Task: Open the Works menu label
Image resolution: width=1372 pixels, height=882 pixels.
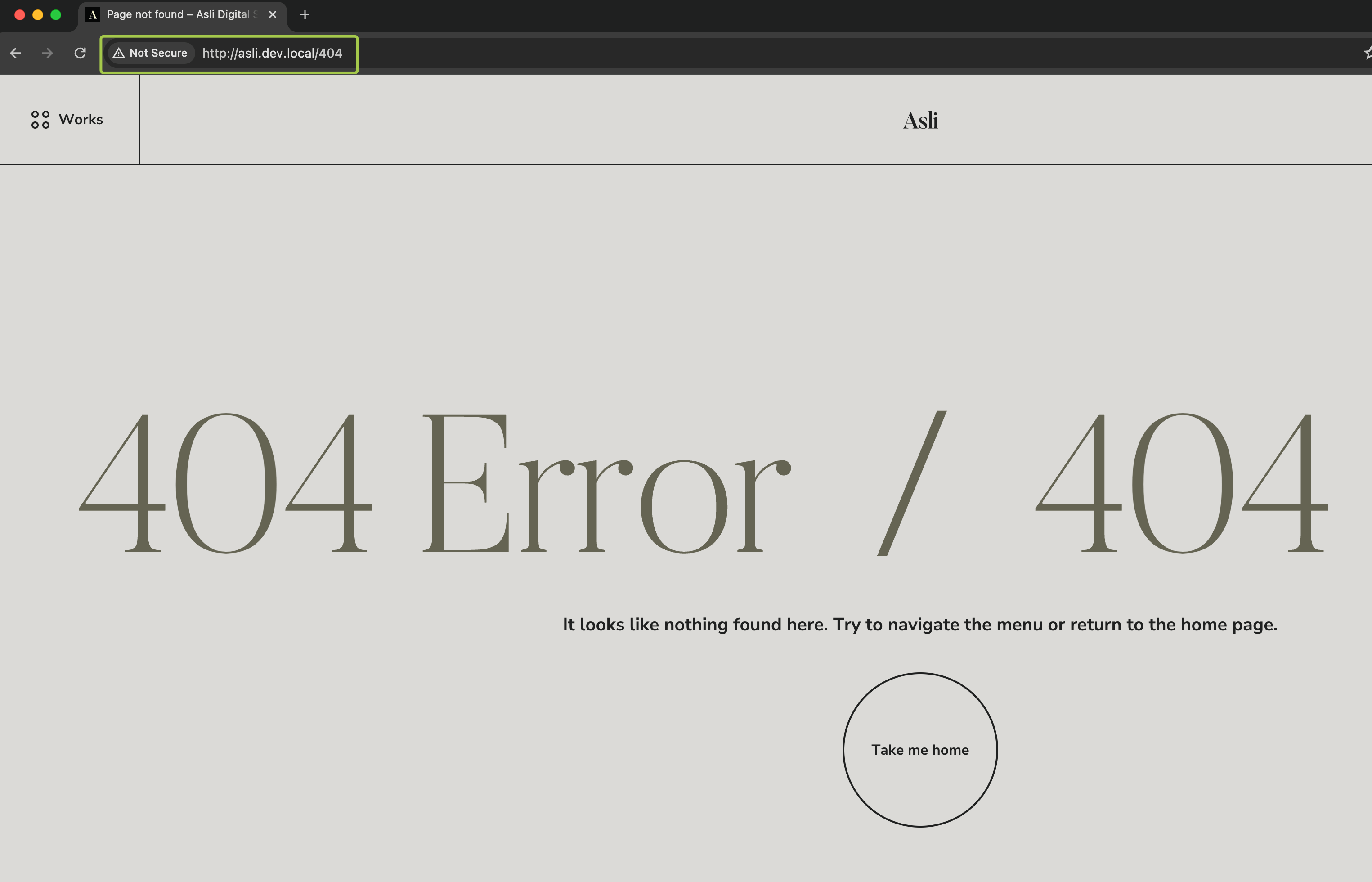Action: [81, 120]
